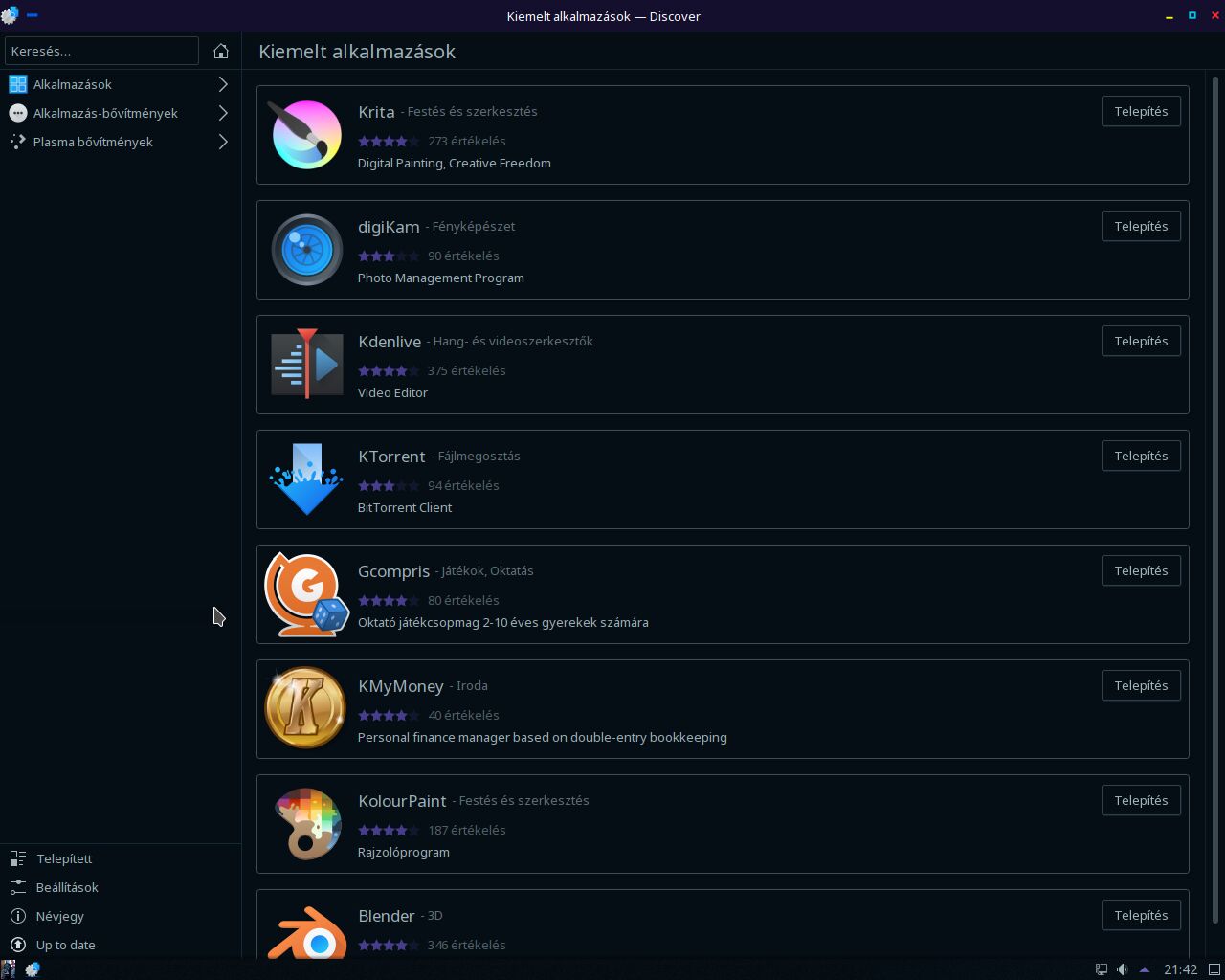Install Krita with Telepítés button
This screenshot has height=980, width=1225.
point(1141,111)
